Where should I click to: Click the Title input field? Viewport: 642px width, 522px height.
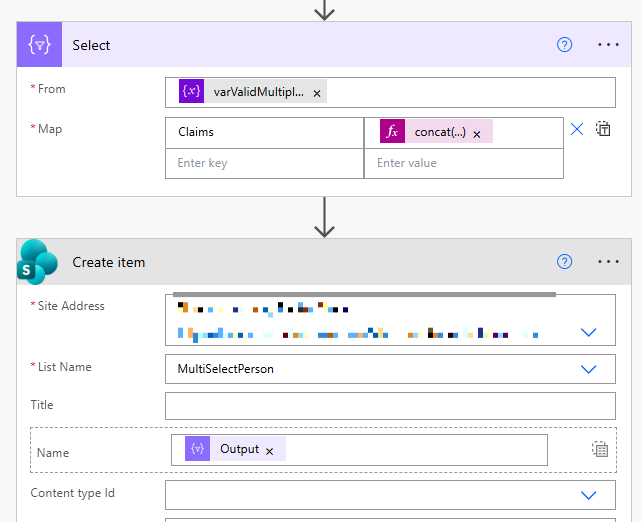(x=390, y=406)
